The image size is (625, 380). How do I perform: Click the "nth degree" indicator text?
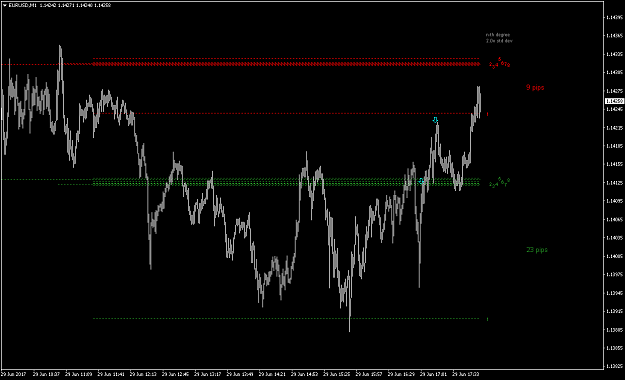coord(497,35)
